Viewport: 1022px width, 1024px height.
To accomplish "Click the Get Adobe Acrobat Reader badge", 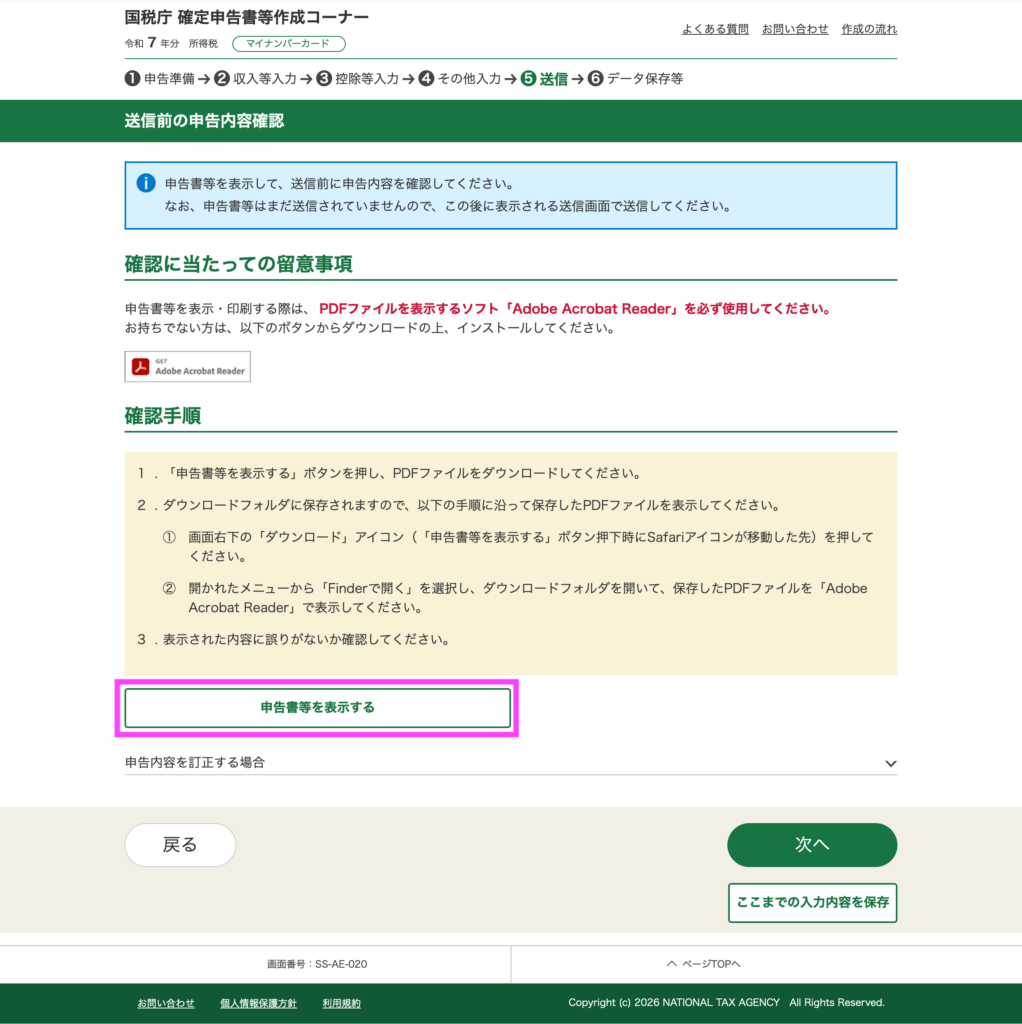I will (x=188, y=367).
